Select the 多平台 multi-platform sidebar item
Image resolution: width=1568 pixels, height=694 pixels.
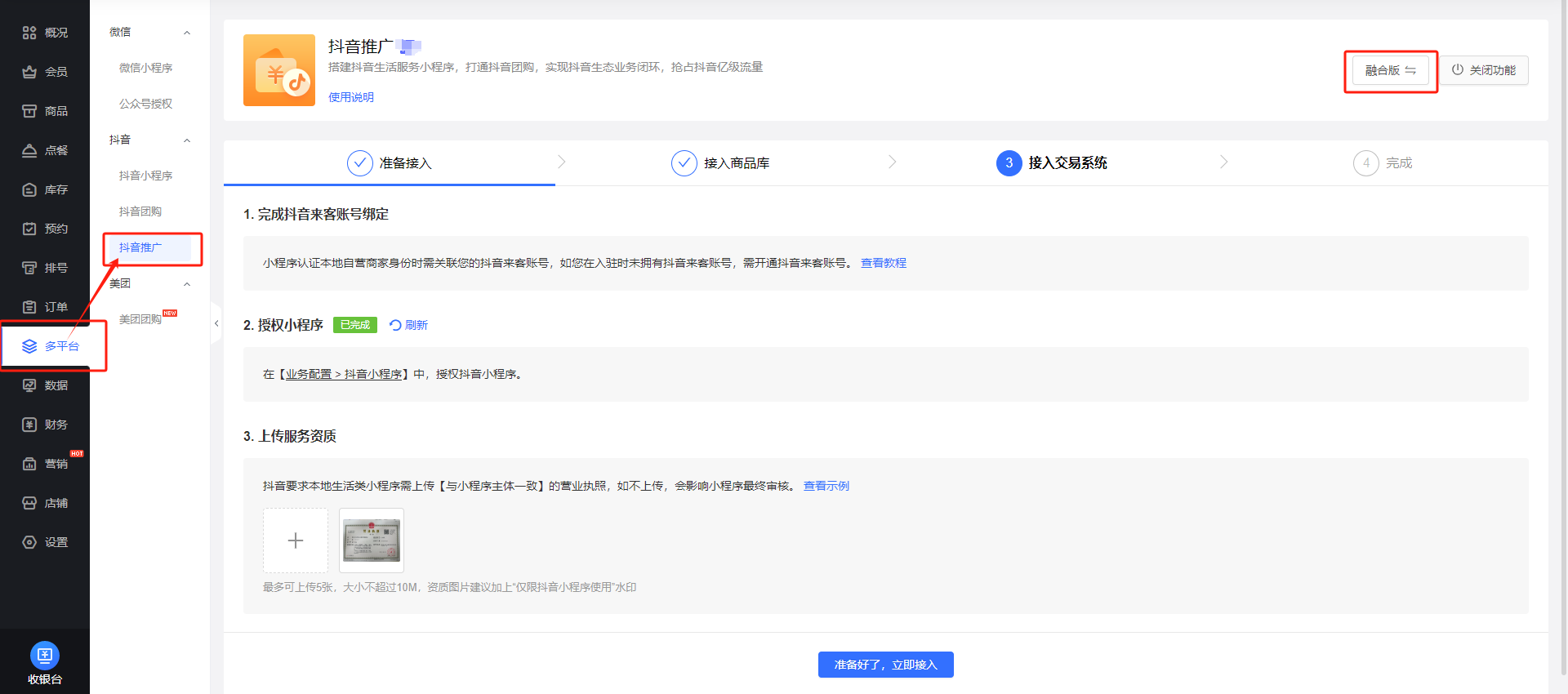[x=45, y=346]
